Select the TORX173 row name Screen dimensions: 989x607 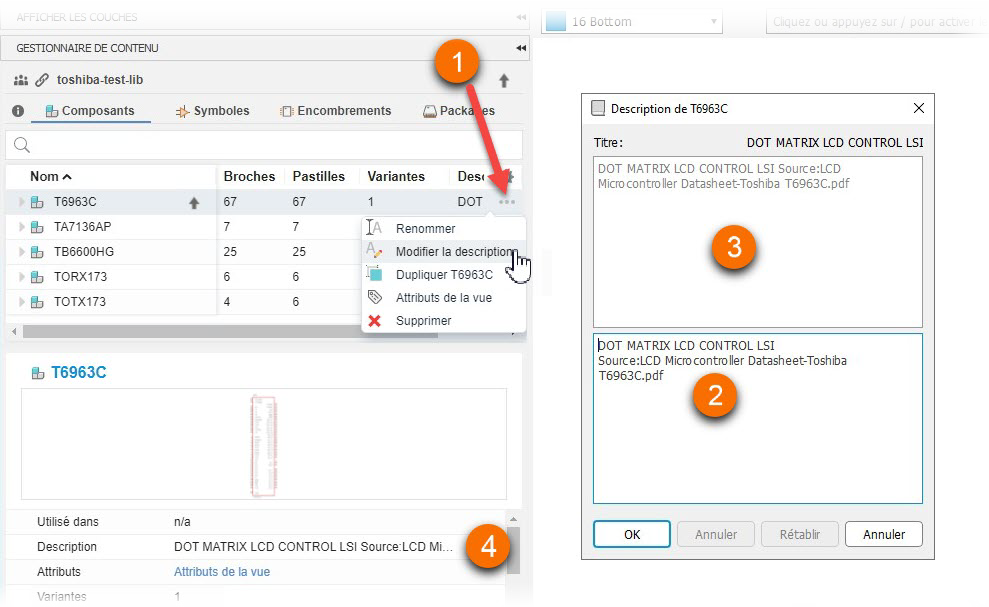click(x=80, y=277)
